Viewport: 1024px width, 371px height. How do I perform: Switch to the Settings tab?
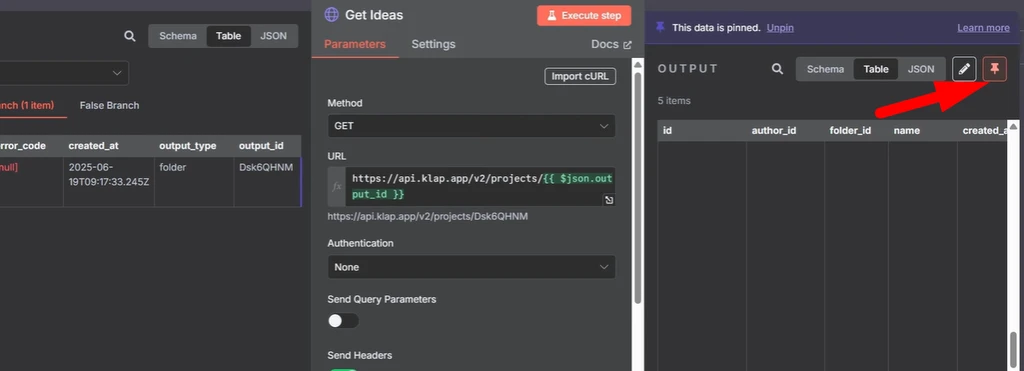[x=433, y=44]
